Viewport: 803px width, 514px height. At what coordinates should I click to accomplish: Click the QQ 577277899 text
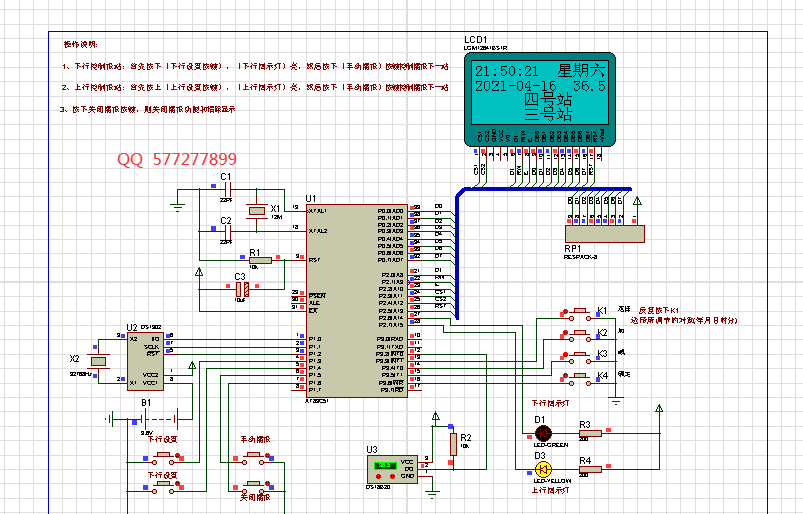click(x=177, y=159)
